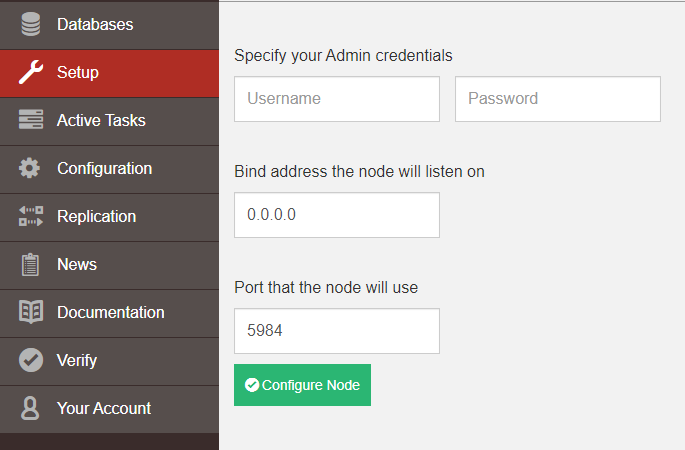This screenshot has height=450, width=685.
Task: Click the Setup wrench icon
Action: click(31, 72)
